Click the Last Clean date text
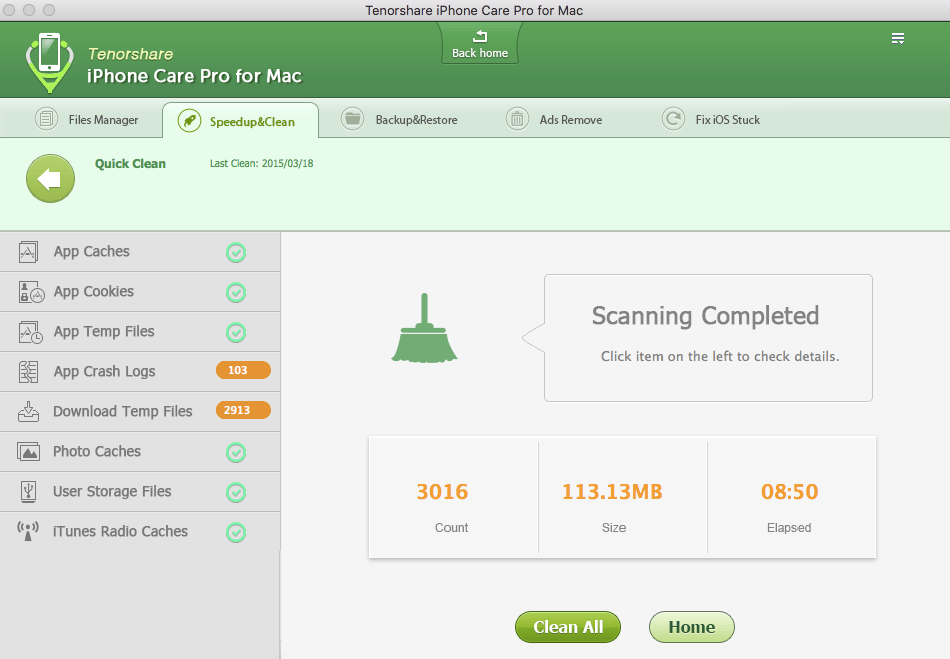 pos(261,164)
